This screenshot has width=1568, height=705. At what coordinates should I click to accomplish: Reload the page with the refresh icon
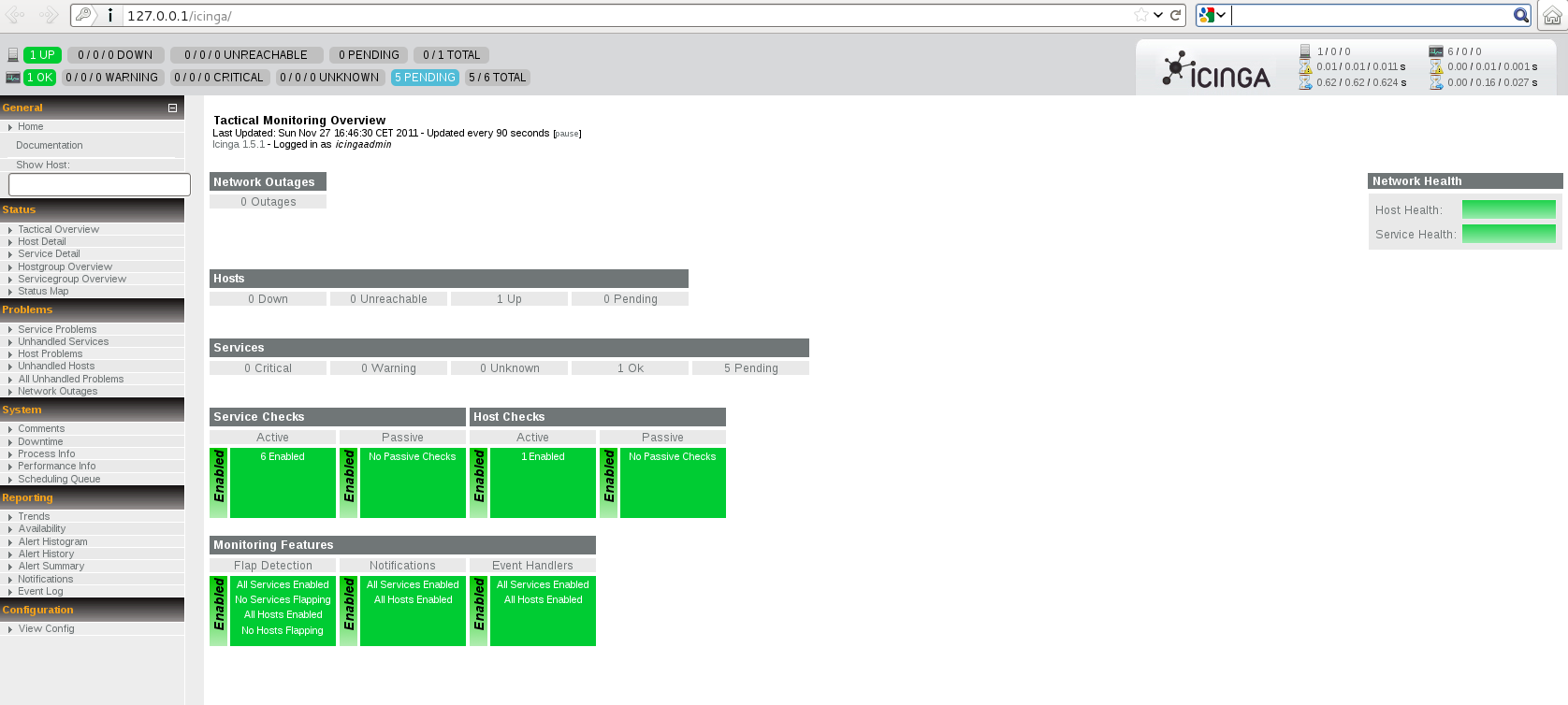1175,15
